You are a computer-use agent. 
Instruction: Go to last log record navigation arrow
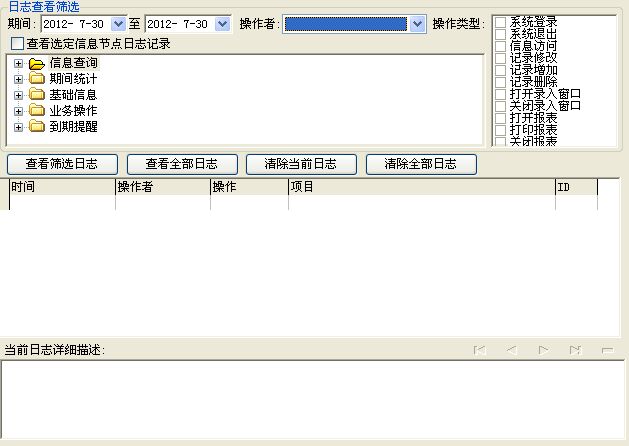tap(575, 350)
